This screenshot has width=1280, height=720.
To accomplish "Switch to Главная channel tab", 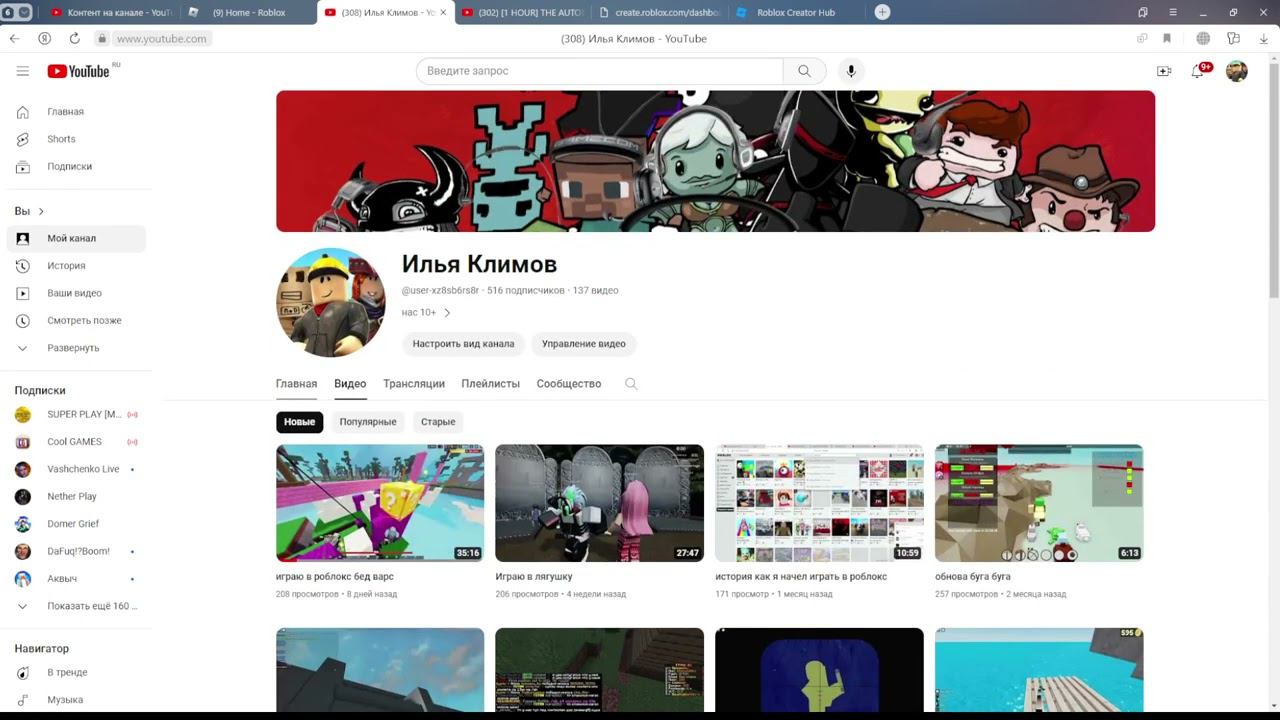I will [x=296, y=384].
